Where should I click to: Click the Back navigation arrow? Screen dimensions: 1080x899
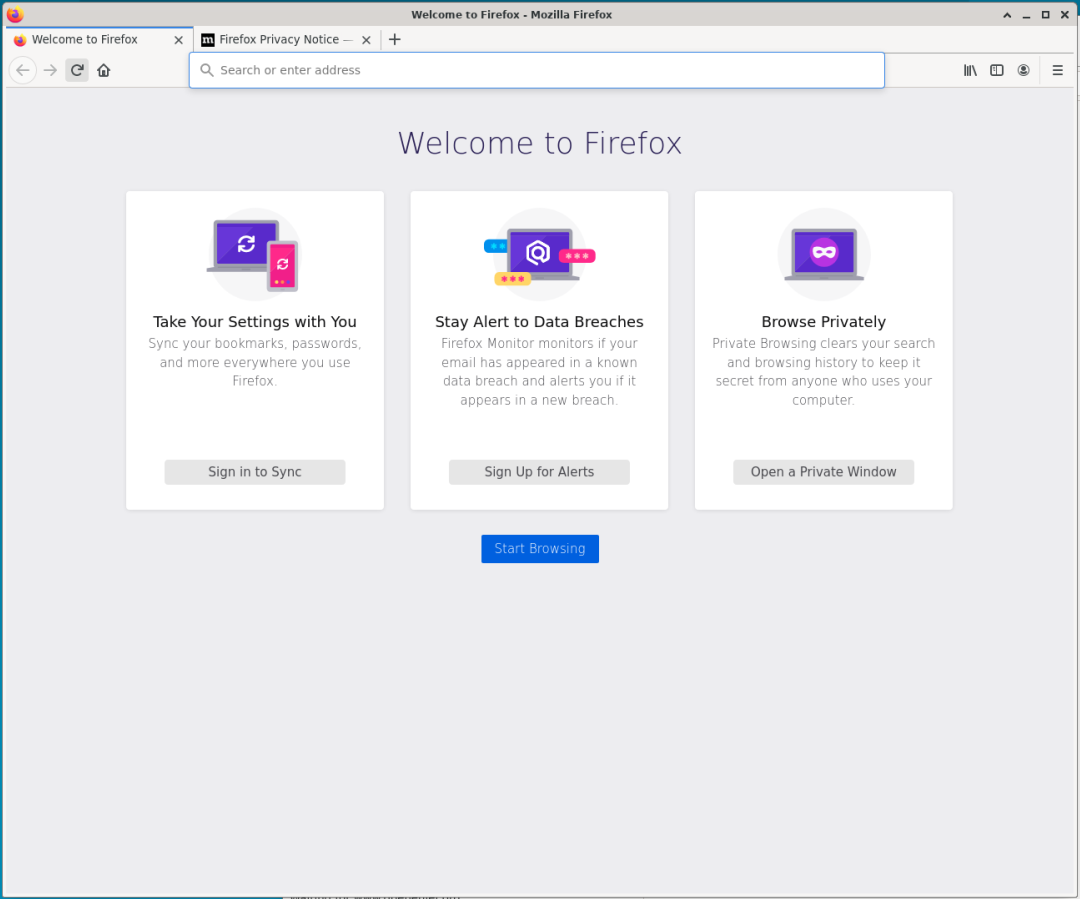(x=23, y=70)
